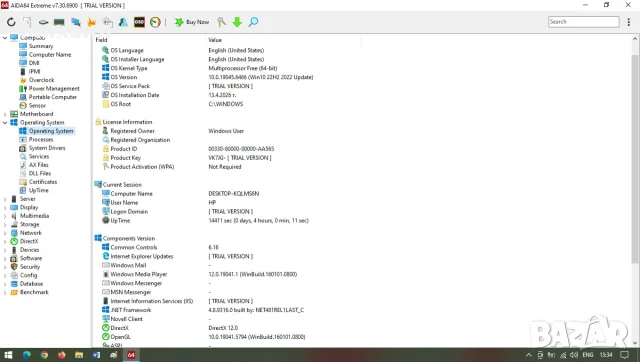The width and height of the screenshot is (640, 362).
Task: Select the Windows Media Player row
Action: pos(199,274)
